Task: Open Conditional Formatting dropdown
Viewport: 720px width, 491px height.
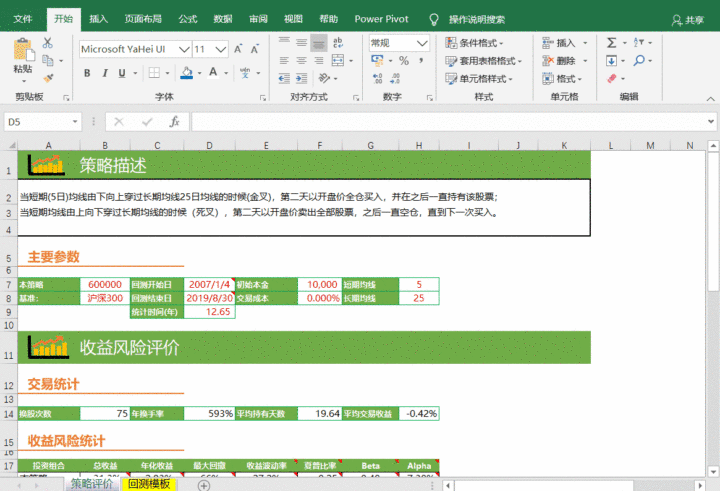Action: pos(474,43)
